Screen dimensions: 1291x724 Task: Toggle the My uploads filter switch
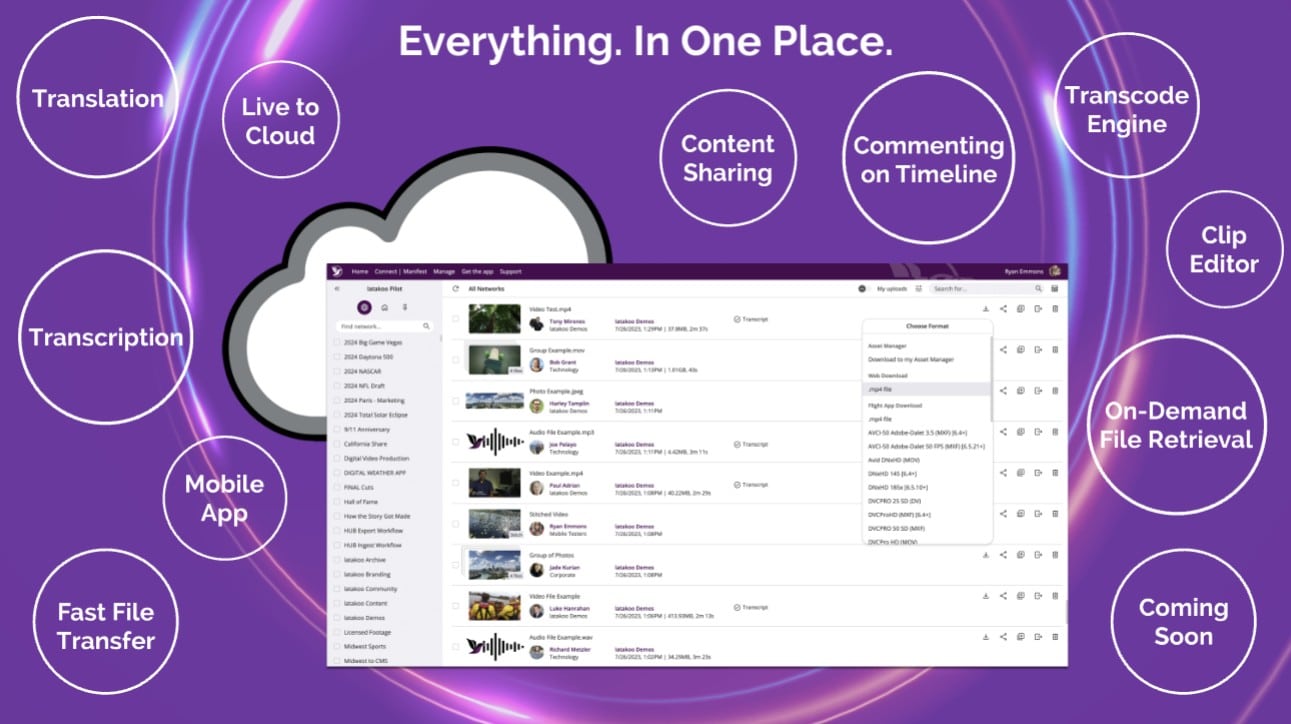(x=862, y=289)
